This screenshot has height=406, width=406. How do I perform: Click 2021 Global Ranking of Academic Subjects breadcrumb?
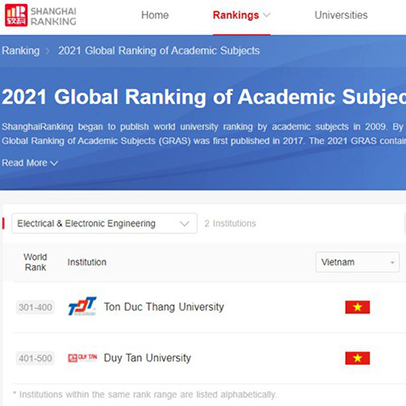(x=159, y=51)
